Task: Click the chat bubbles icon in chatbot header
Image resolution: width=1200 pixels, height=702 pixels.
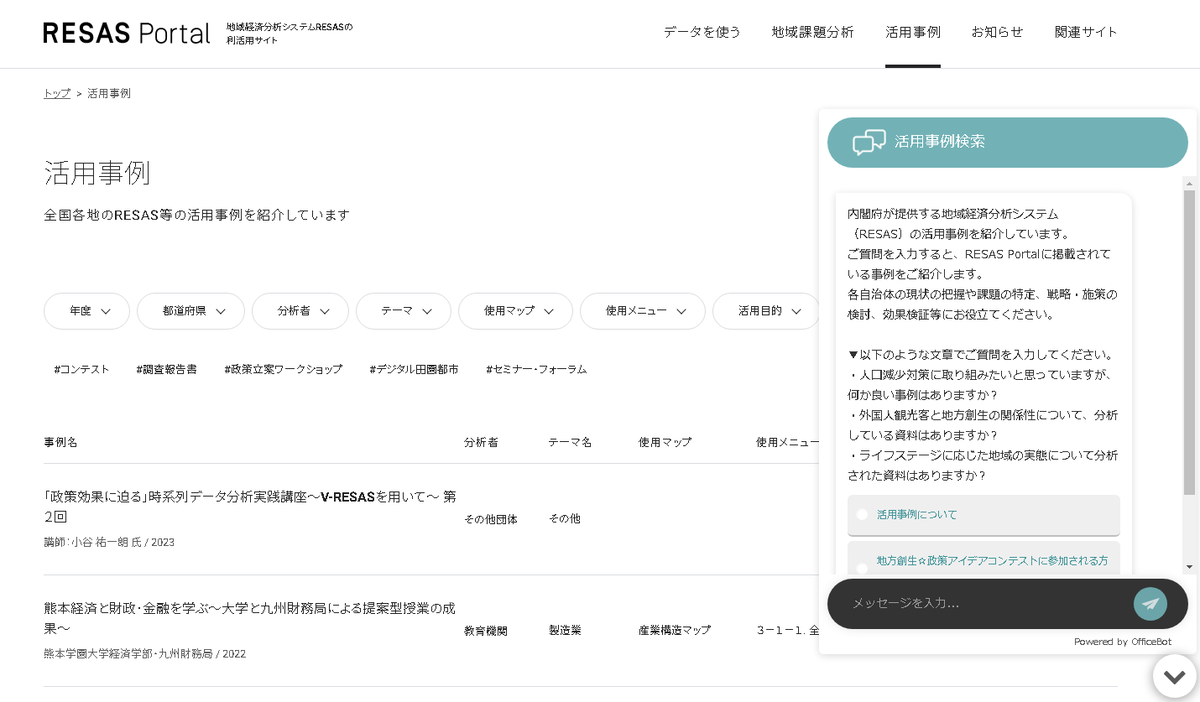Action: pos(869,142)
